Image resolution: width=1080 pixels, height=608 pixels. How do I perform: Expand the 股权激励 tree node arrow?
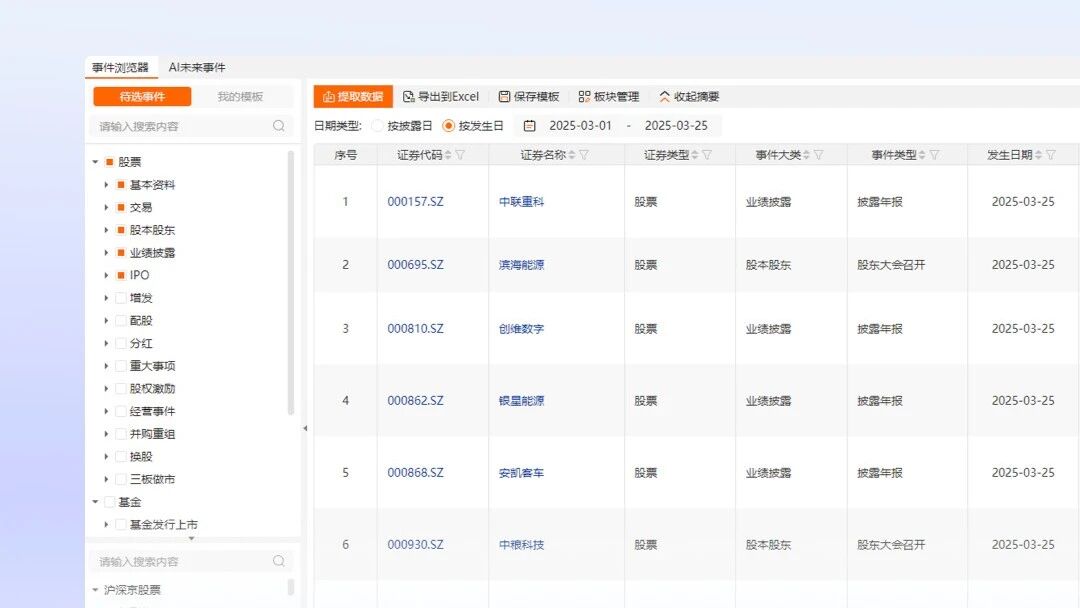coord(106,388)
